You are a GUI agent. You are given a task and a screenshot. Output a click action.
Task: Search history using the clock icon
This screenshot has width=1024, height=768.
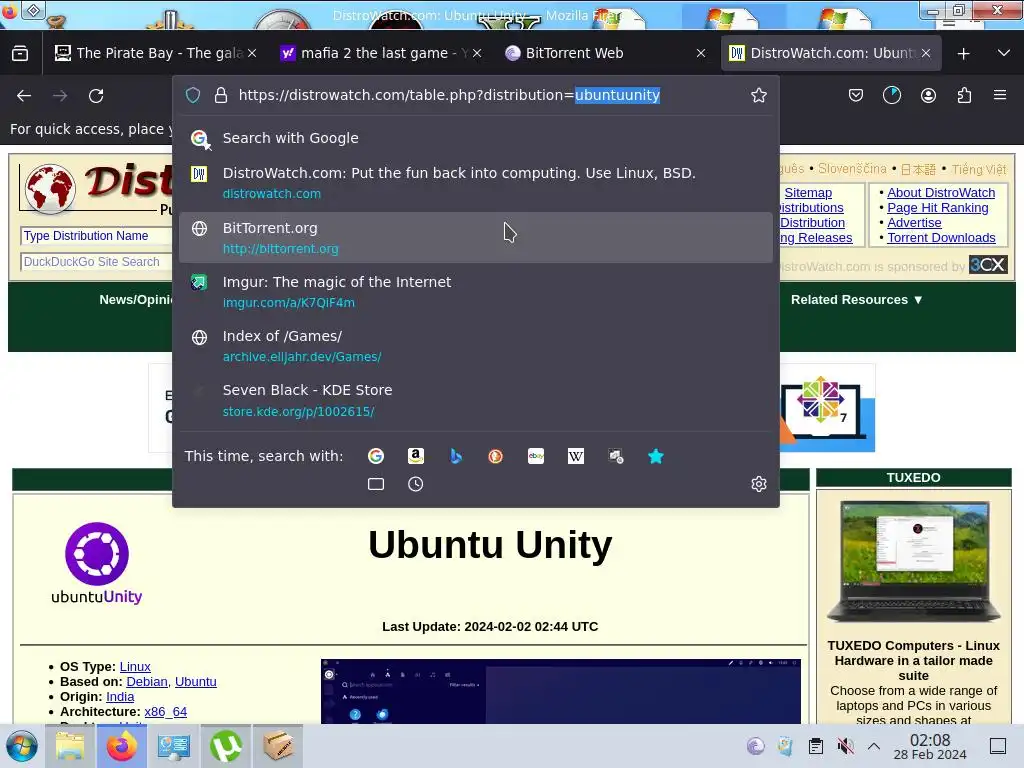(x=415, y=484)
